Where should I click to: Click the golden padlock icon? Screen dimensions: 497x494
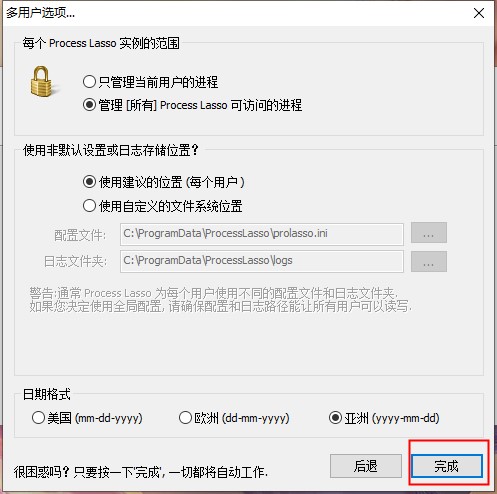point(41,81)
